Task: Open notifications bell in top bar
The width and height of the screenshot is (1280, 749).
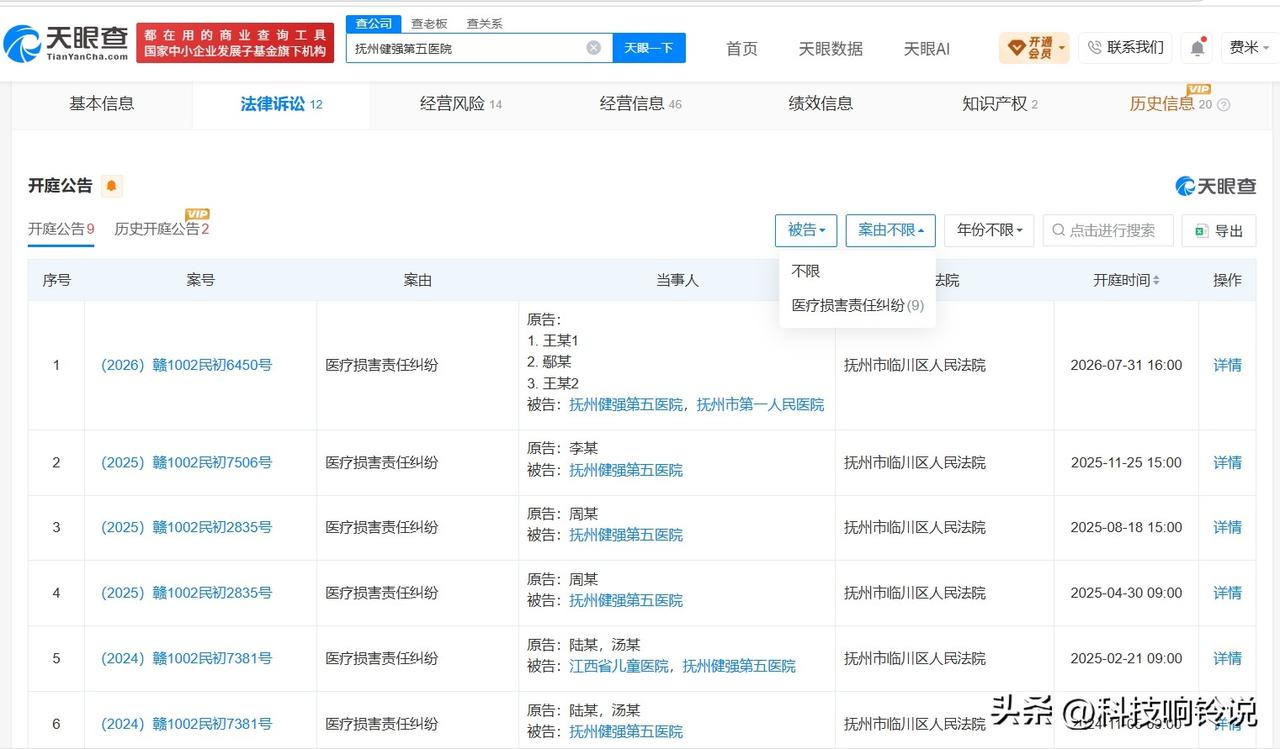Action: (1197, 47)
